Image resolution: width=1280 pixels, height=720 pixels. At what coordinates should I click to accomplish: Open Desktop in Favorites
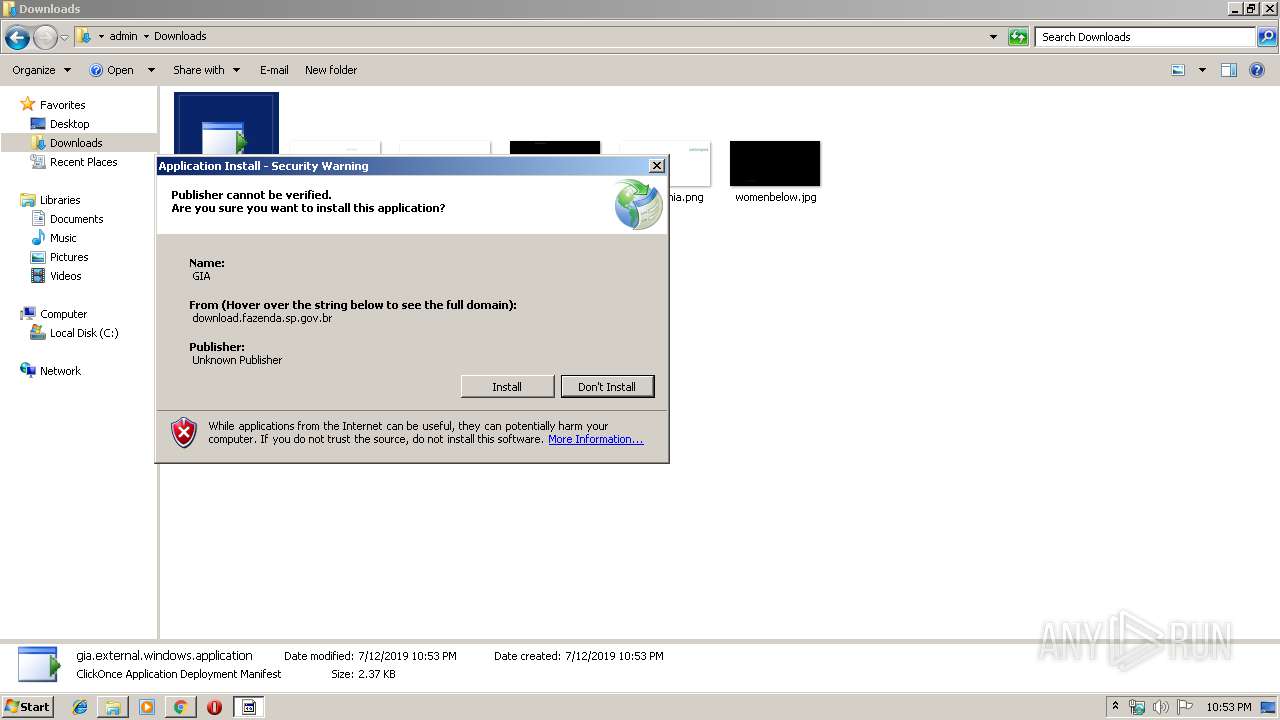point(69,124)
